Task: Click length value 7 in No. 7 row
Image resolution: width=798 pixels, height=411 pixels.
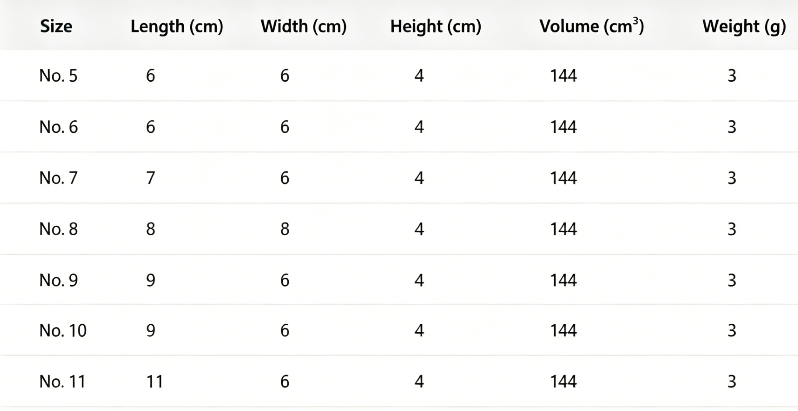Action: click(150, 178)
